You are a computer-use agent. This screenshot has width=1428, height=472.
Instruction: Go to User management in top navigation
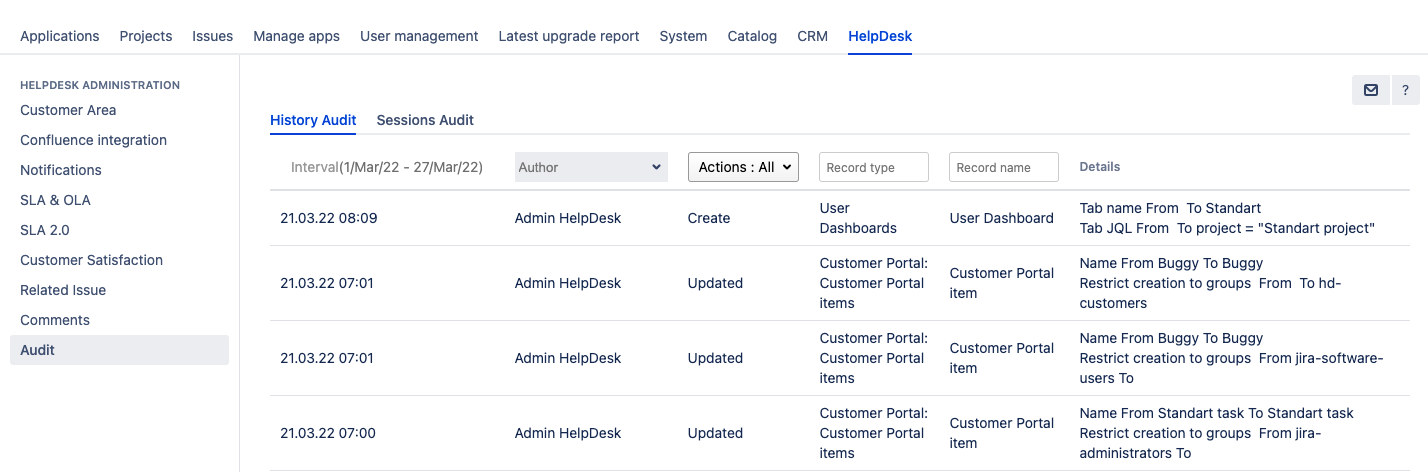[419, 36]
